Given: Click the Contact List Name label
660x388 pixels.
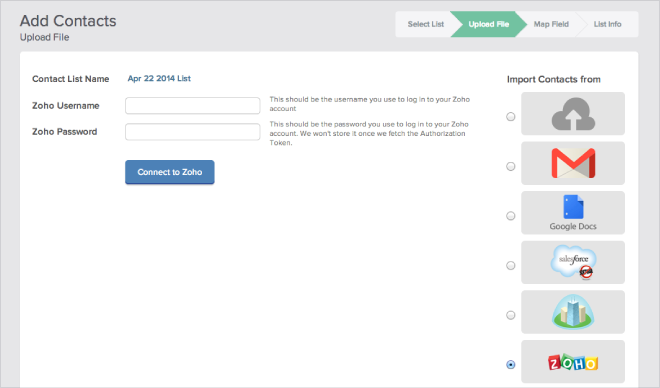Looking at the screenshot, I should pyautogui.click(x=71, y=79).
